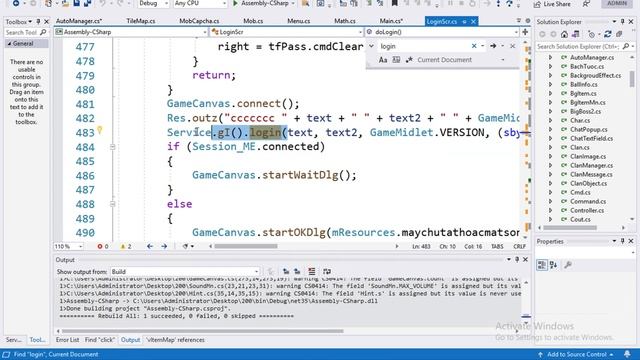
Task: Open the Find "click" results tab
Action: click(100, 340)
